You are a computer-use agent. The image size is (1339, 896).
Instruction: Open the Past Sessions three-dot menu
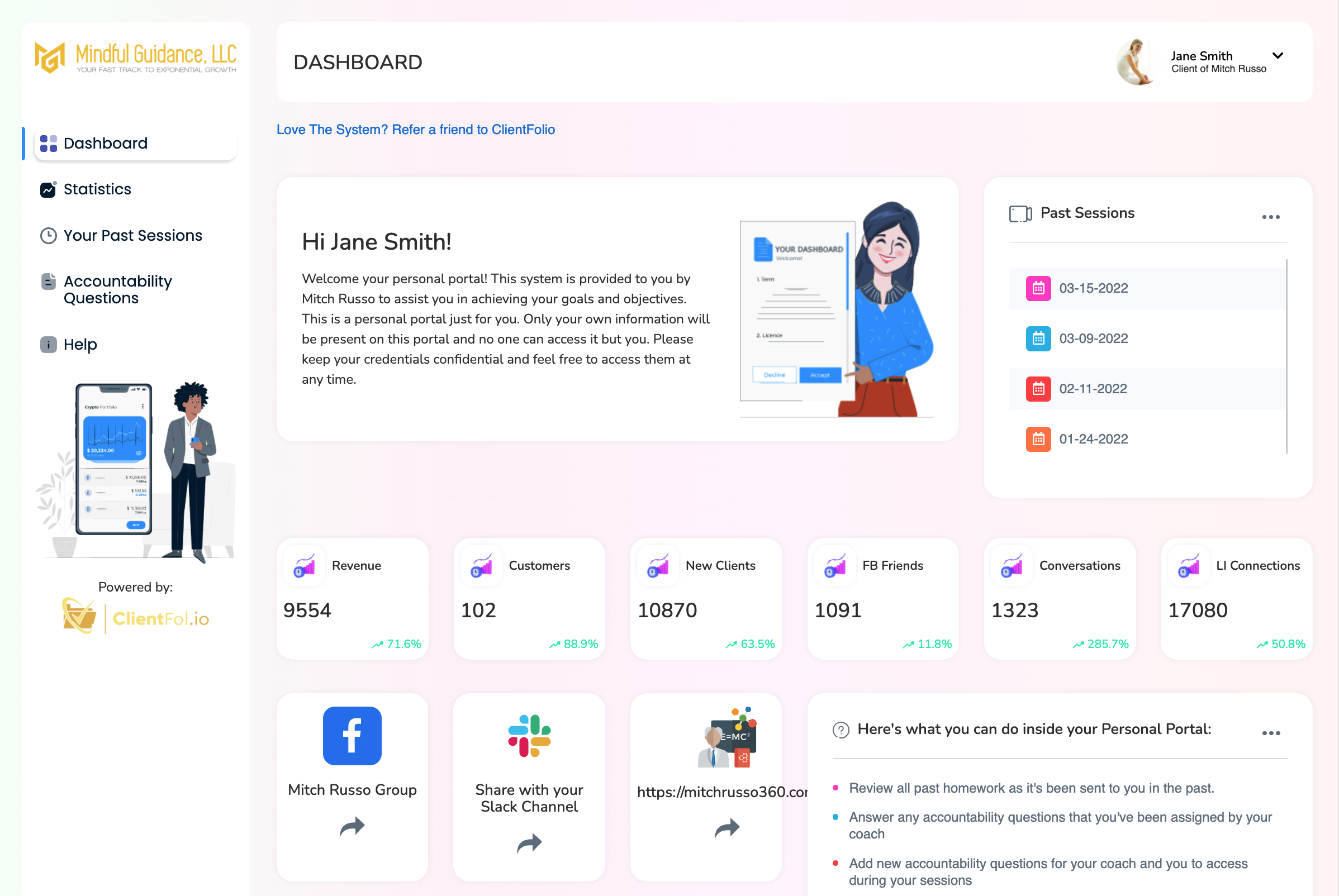click(1270, 217)
